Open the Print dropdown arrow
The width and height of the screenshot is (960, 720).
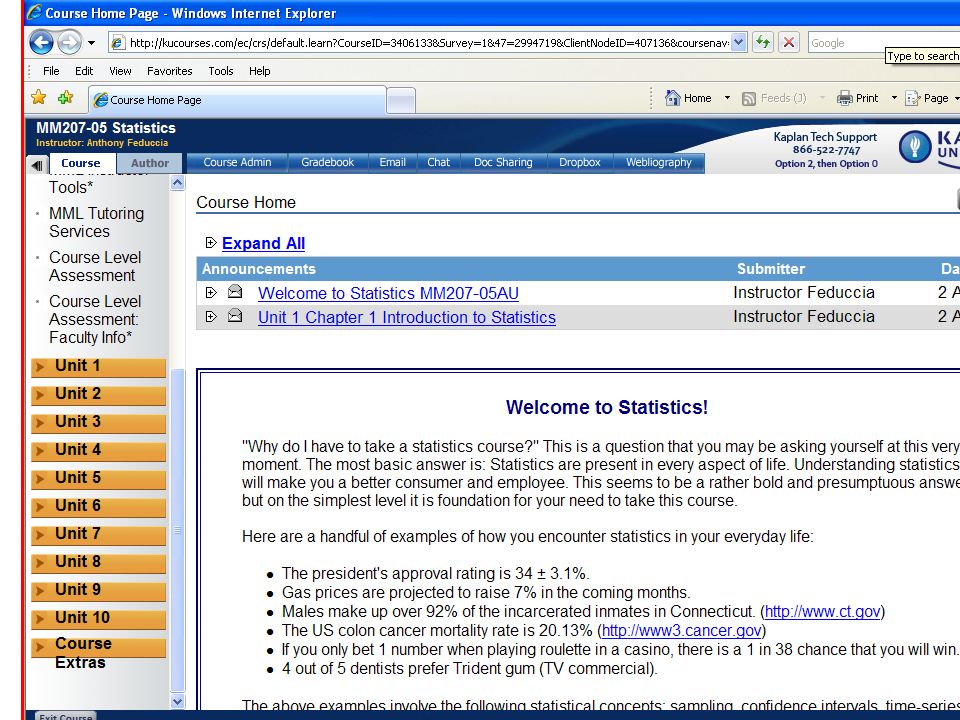pyautogui.click(x=894, y=98)
